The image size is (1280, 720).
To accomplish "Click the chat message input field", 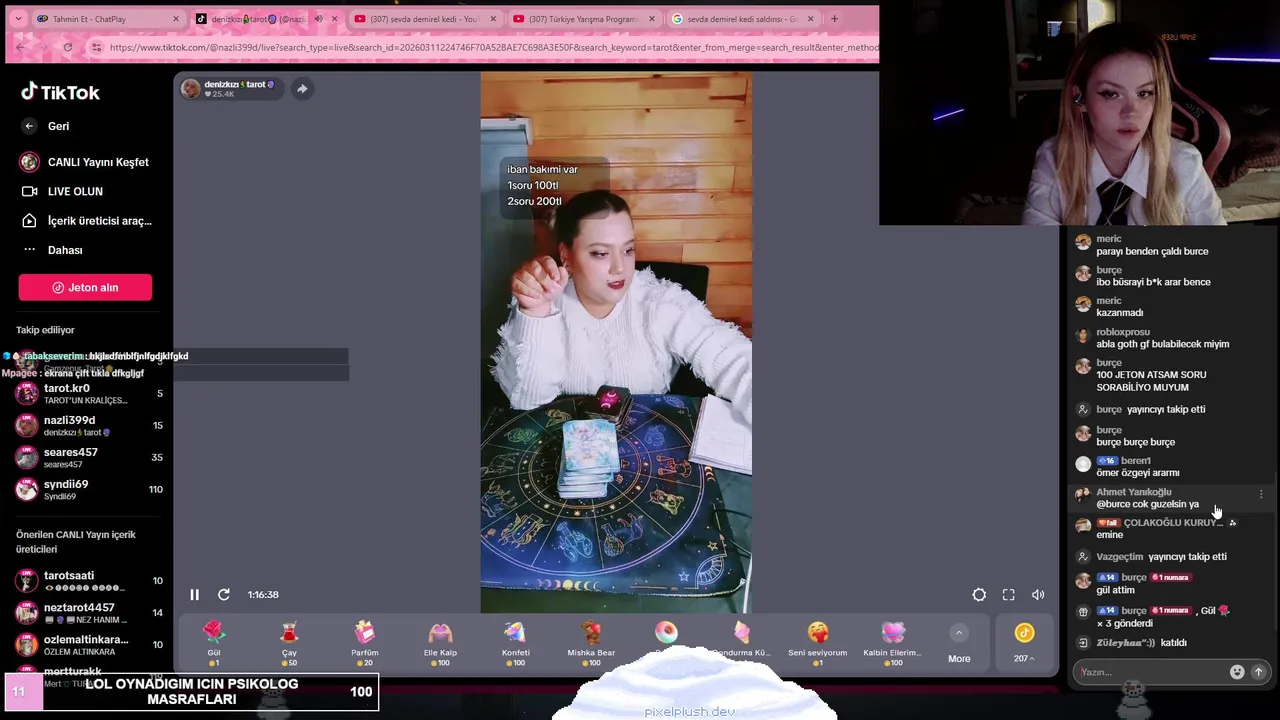I will [x=1152, y=672].
